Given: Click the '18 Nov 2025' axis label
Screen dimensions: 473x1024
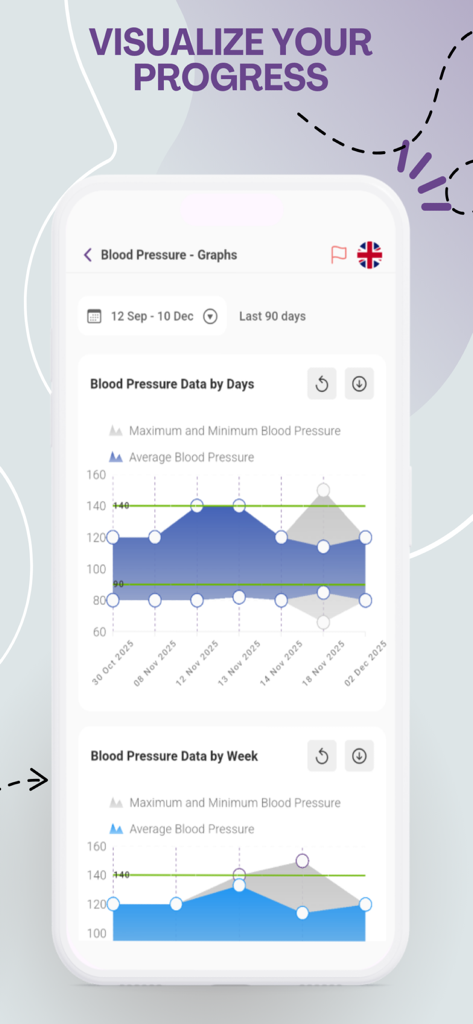Looking at the screenshot, I should pos(321,663).
